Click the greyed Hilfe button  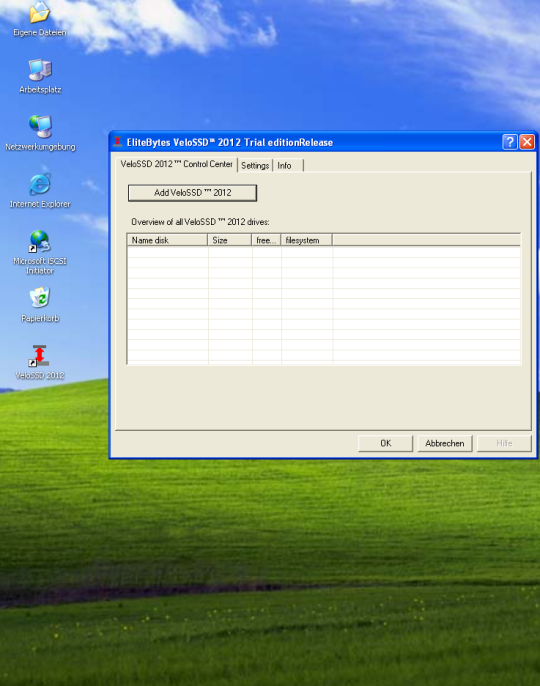click(504, 443)
